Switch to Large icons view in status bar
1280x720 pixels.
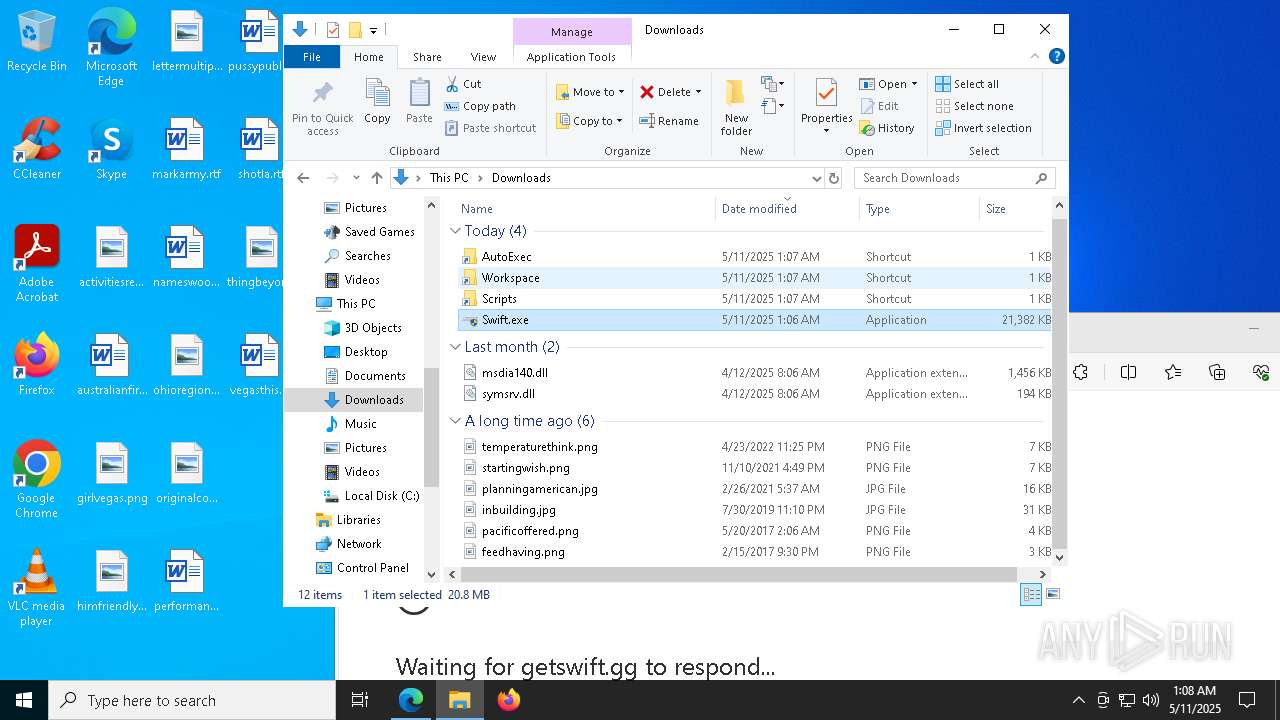1052,594
